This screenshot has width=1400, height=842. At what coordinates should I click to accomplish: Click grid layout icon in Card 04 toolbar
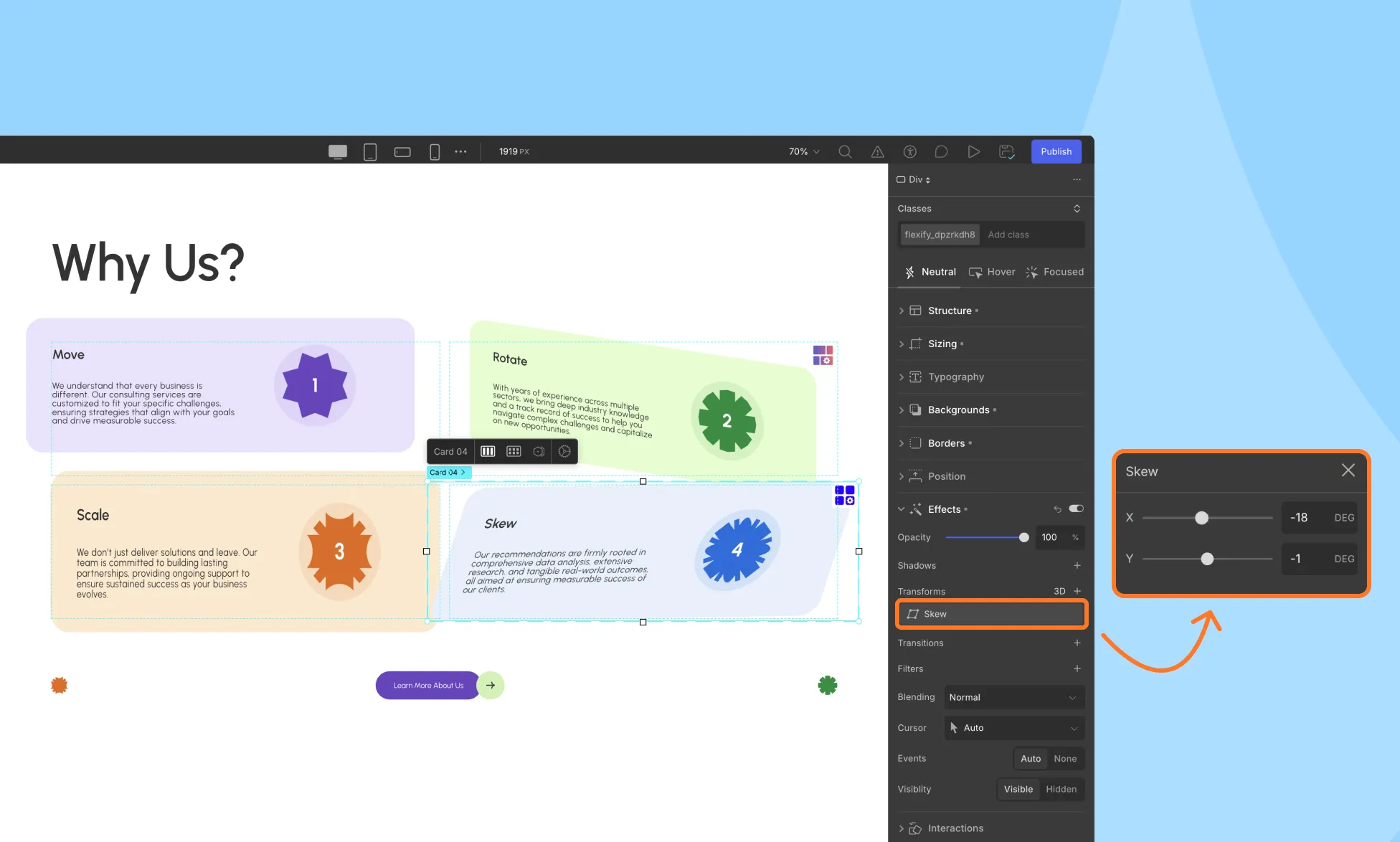coord(514,451)
